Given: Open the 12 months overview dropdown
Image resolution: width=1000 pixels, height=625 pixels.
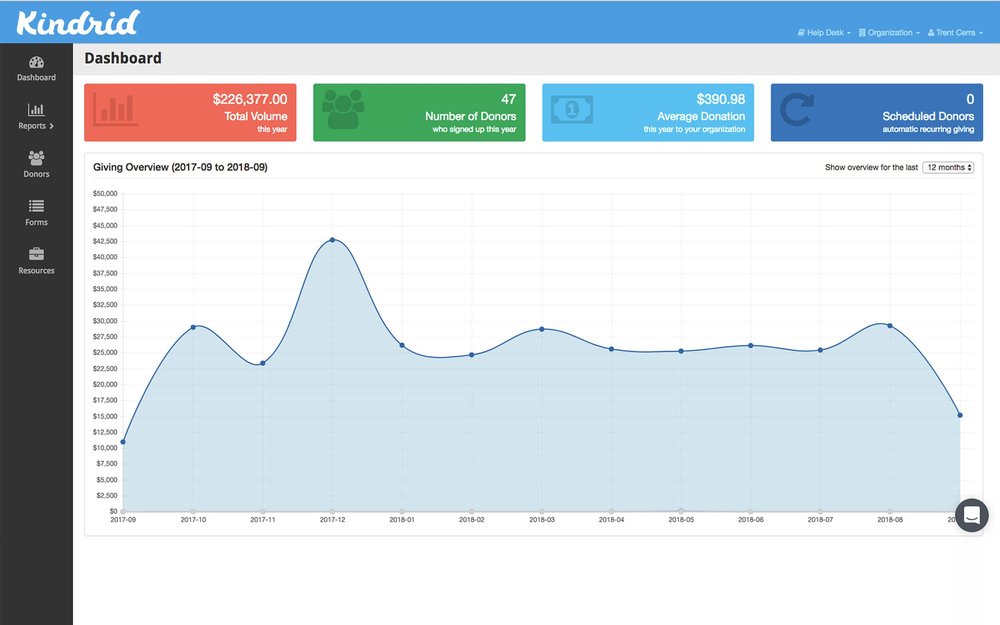Looking at the screenshot, I should (947, 167).
